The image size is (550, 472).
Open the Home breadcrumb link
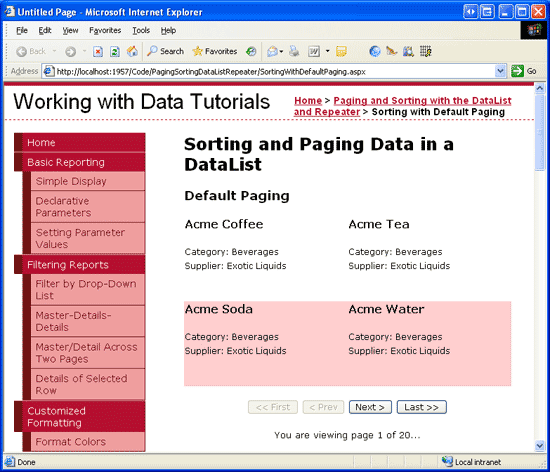point(308,101)
